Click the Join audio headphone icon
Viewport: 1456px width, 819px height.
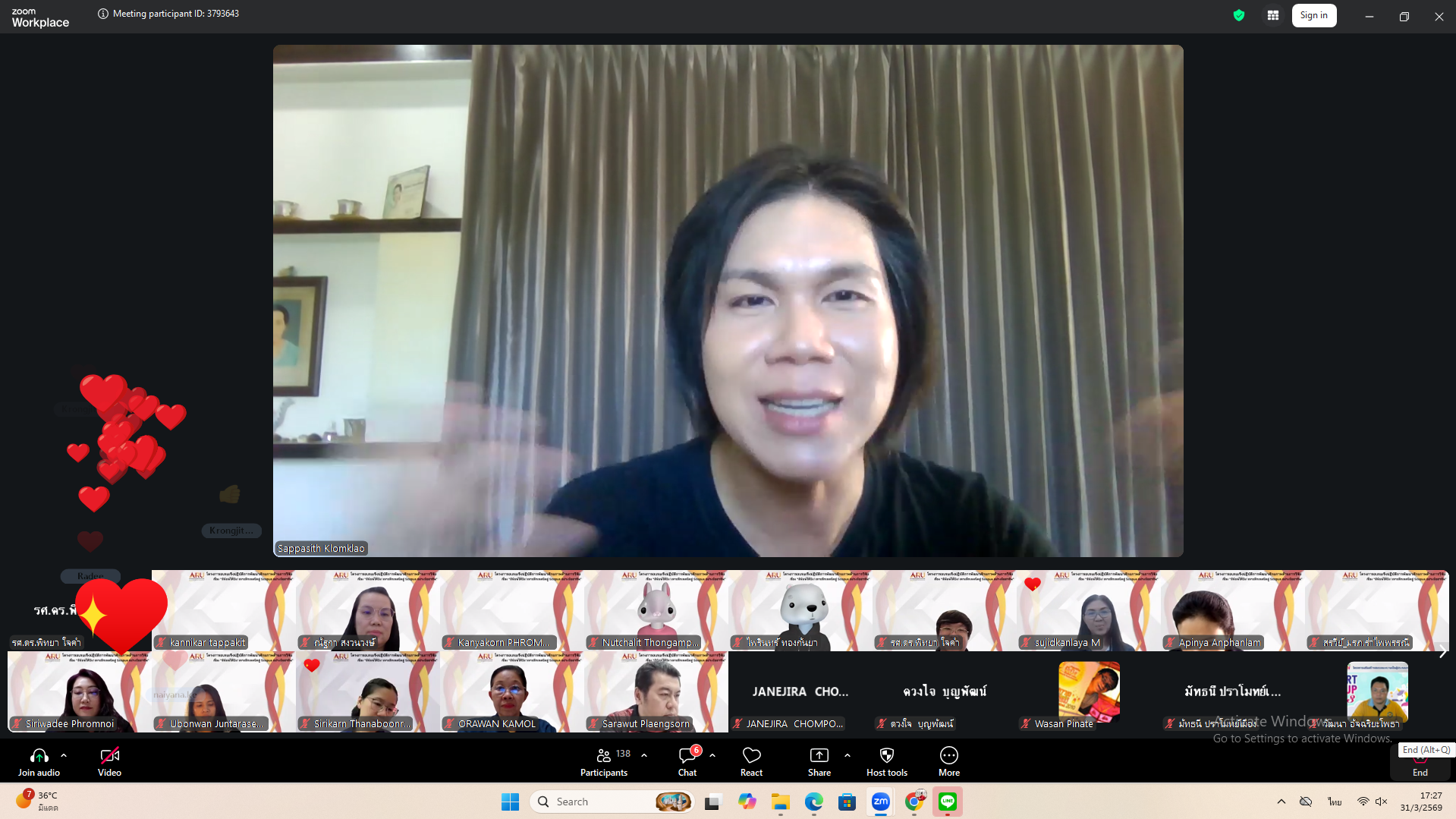pos(39,755)
